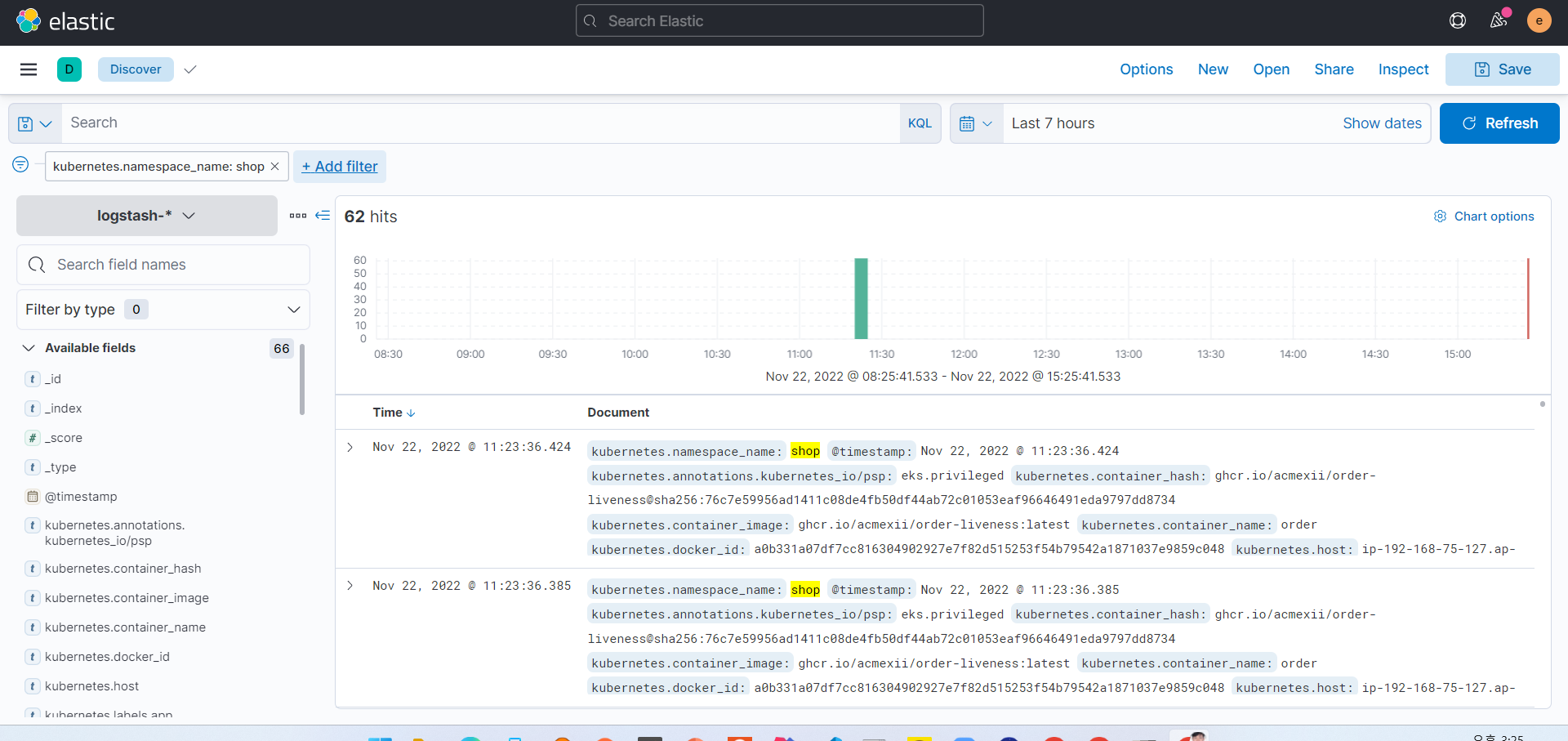
Task: Open the user account avatar
Action: 1539,20
